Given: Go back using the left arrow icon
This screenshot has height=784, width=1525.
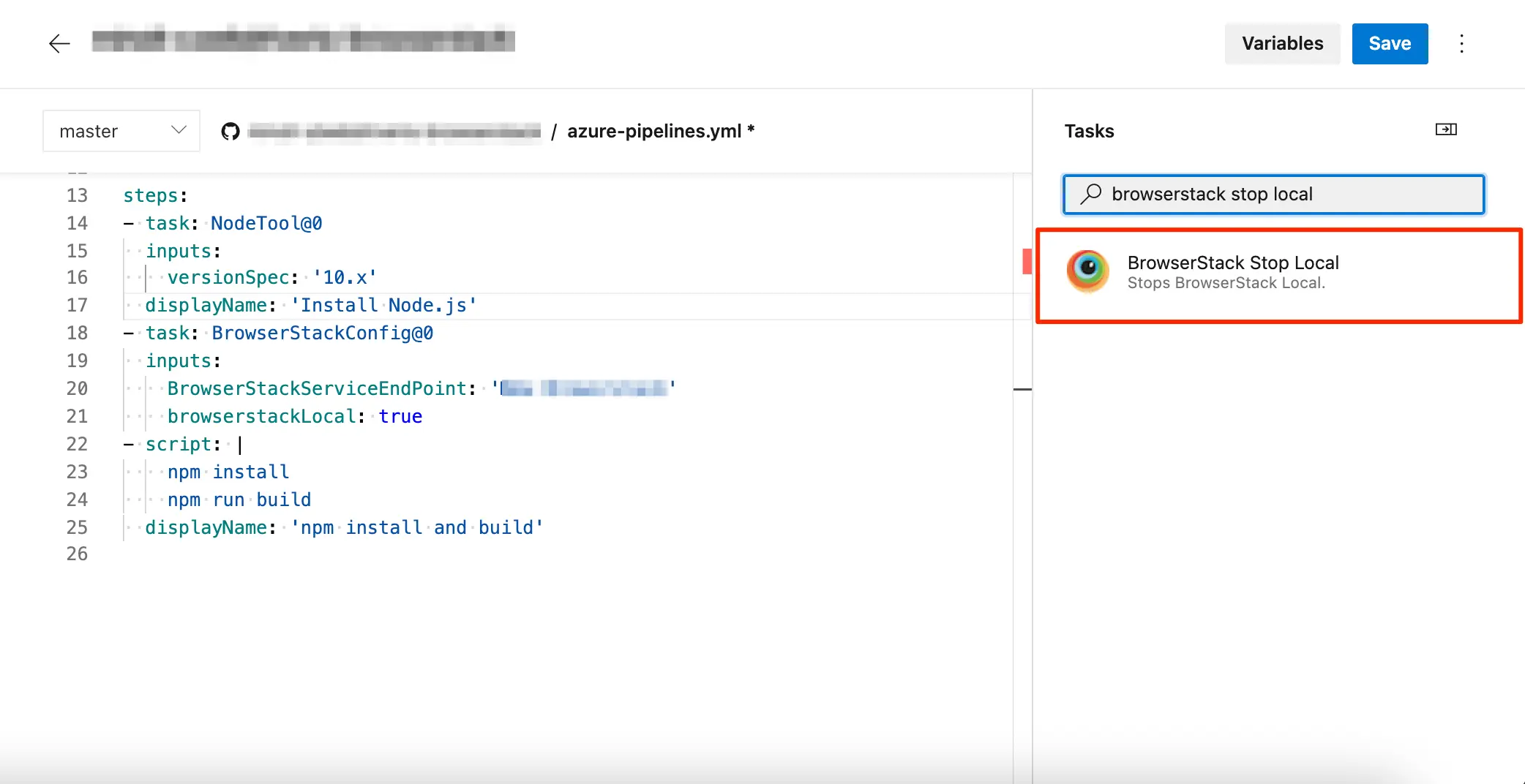Looking at the screenshot, I should coord(59,44).
